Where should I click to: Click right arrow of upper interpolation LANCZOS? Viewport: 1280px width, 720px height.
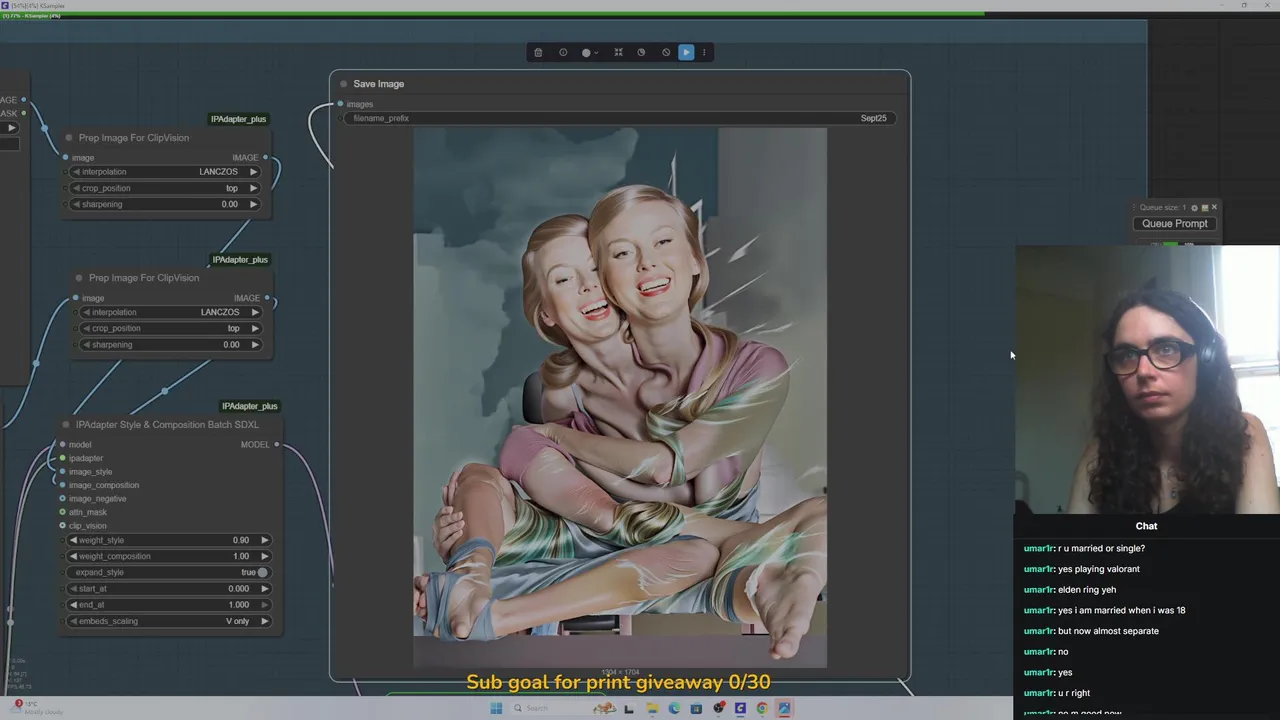(253, 172)
